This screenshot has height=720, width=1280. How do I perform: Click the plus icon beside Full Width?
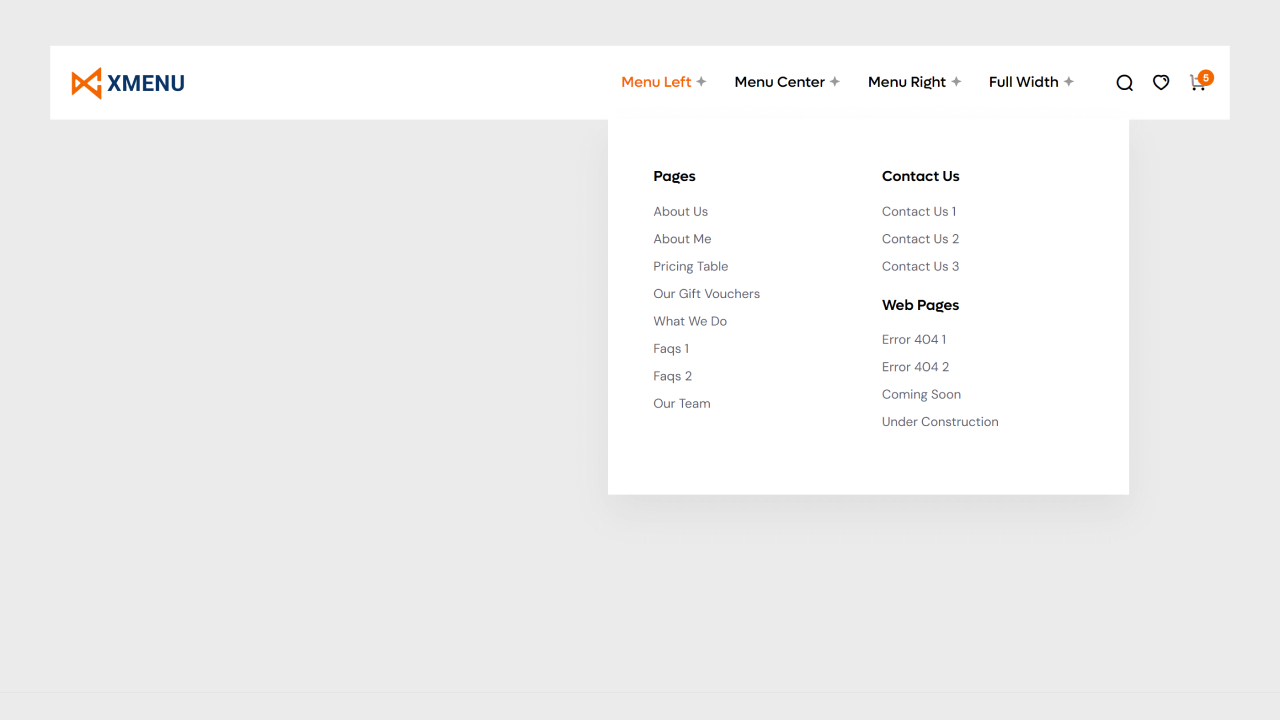1068,82
